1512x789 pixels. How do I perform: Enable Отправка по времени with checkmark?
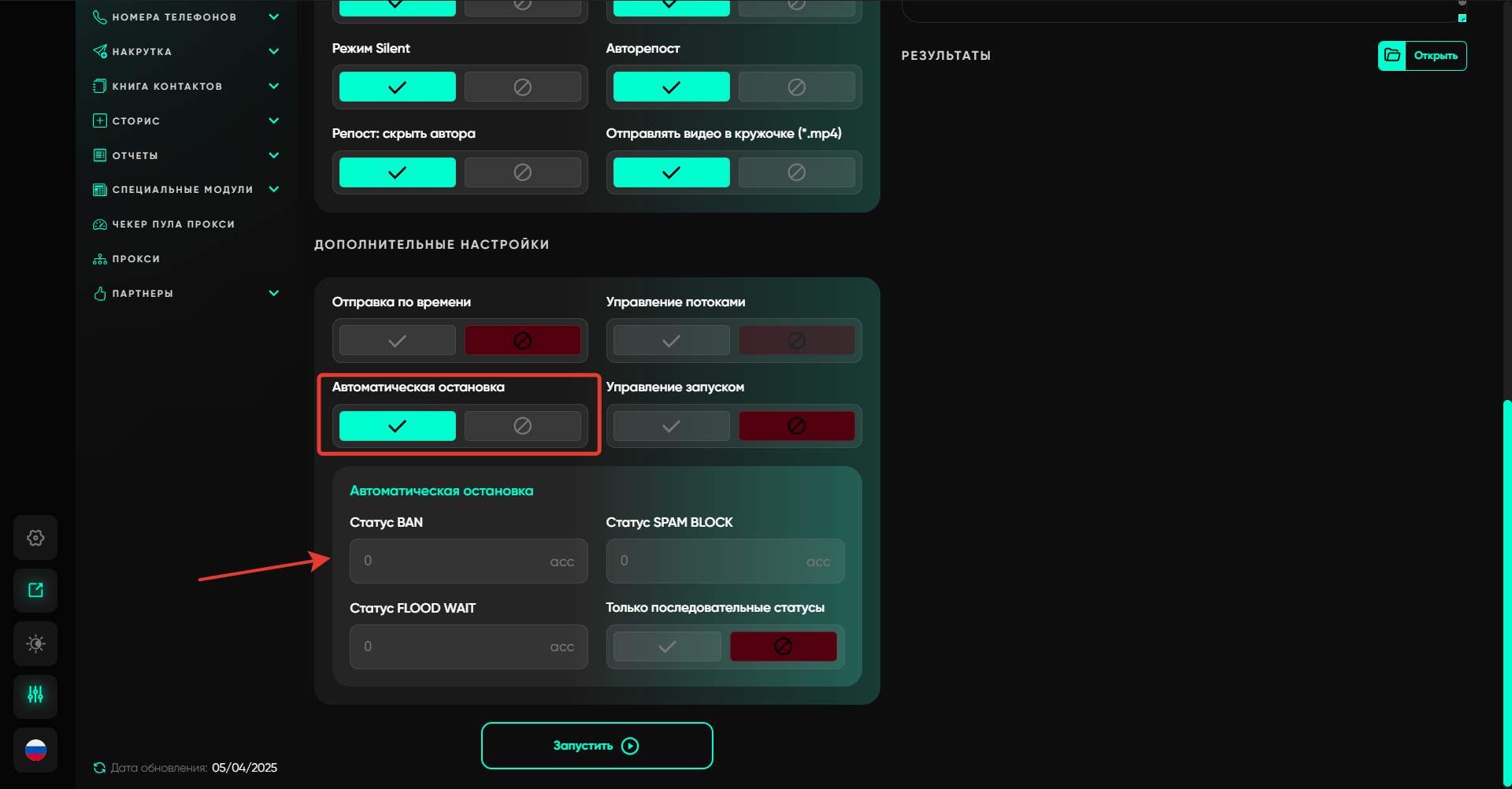pyautogui.click(x=398, y=340)
